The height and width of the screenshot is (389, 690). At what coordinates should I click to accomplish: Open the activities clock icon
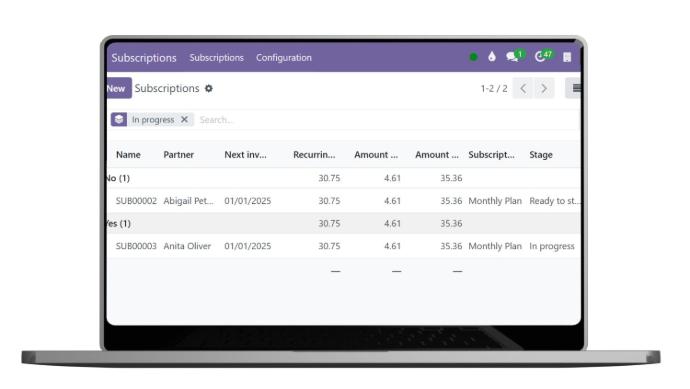[x=540, y=57]
